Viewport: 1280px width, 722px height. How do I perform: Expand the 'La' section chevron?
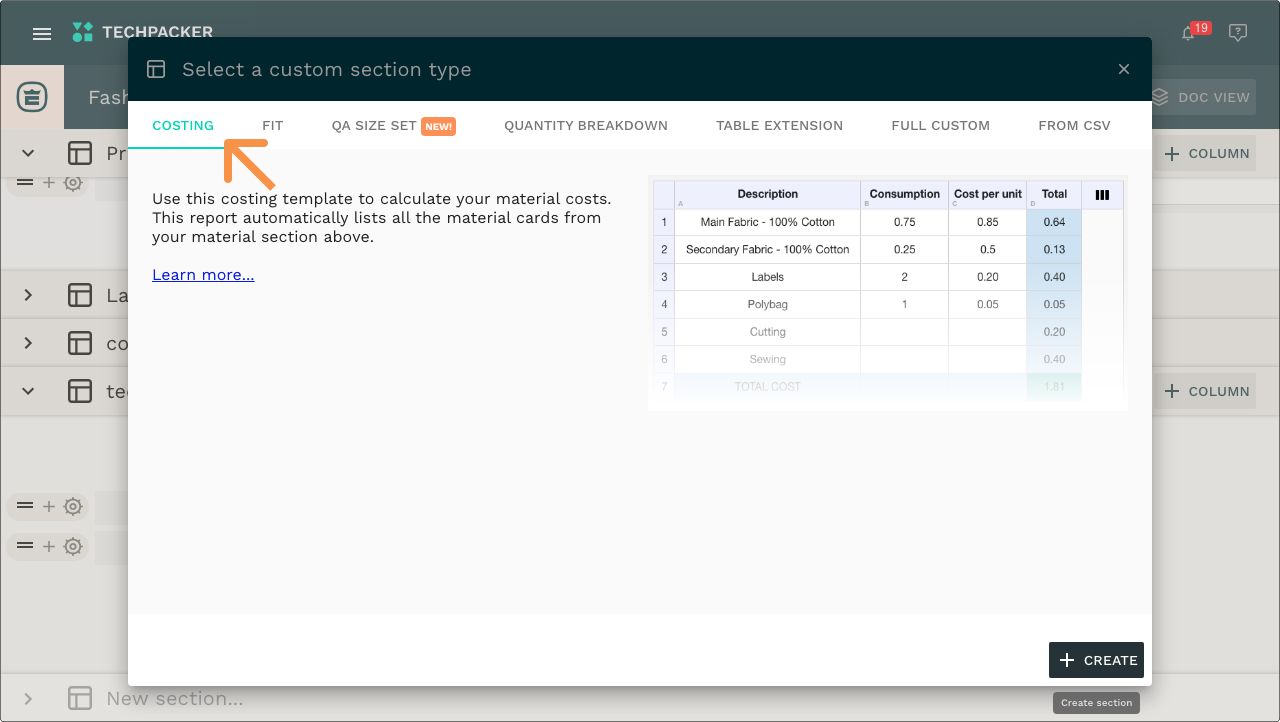[28, 295]
